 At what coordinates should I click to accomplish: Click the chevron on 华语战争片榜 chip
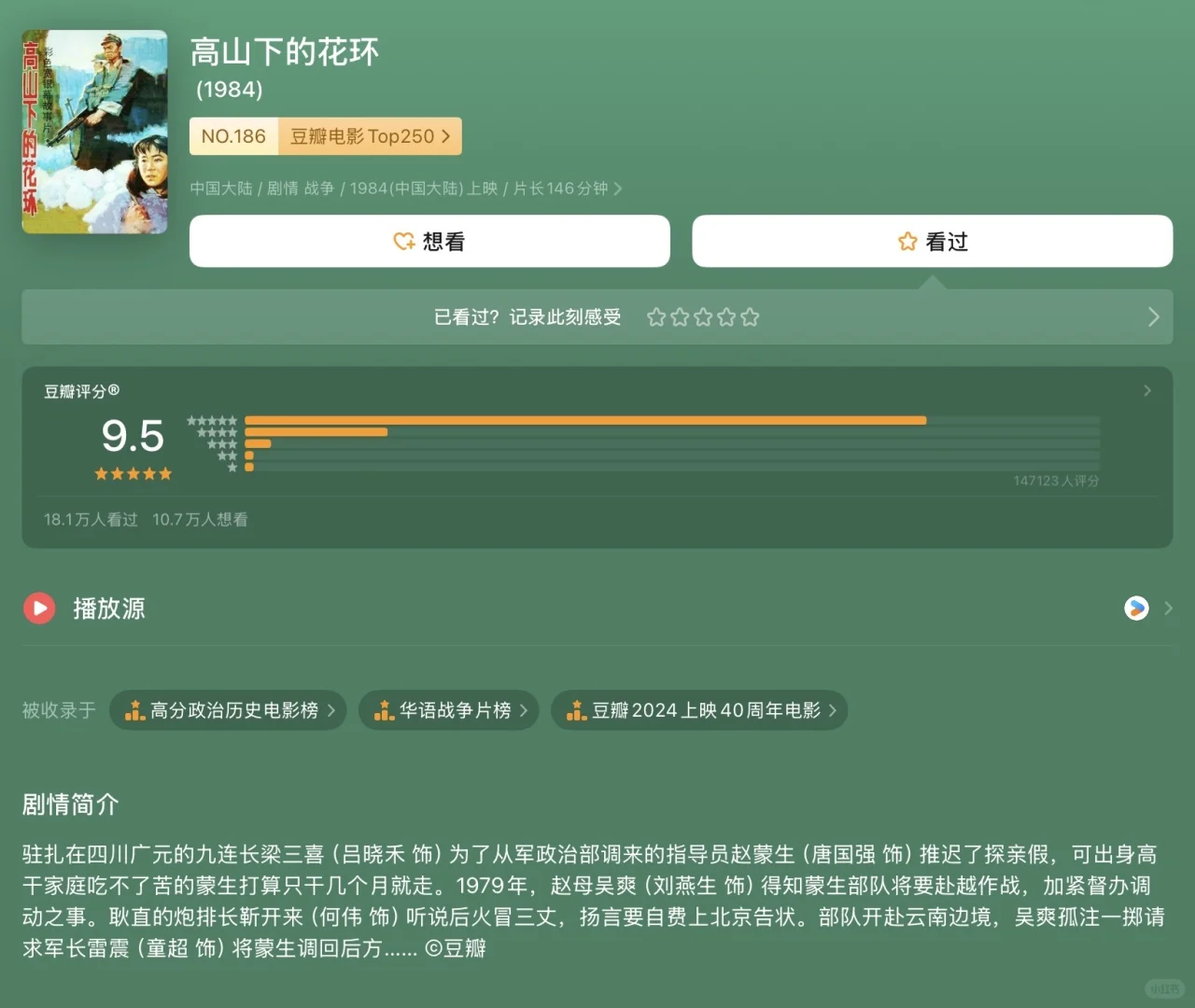[524, 710]
